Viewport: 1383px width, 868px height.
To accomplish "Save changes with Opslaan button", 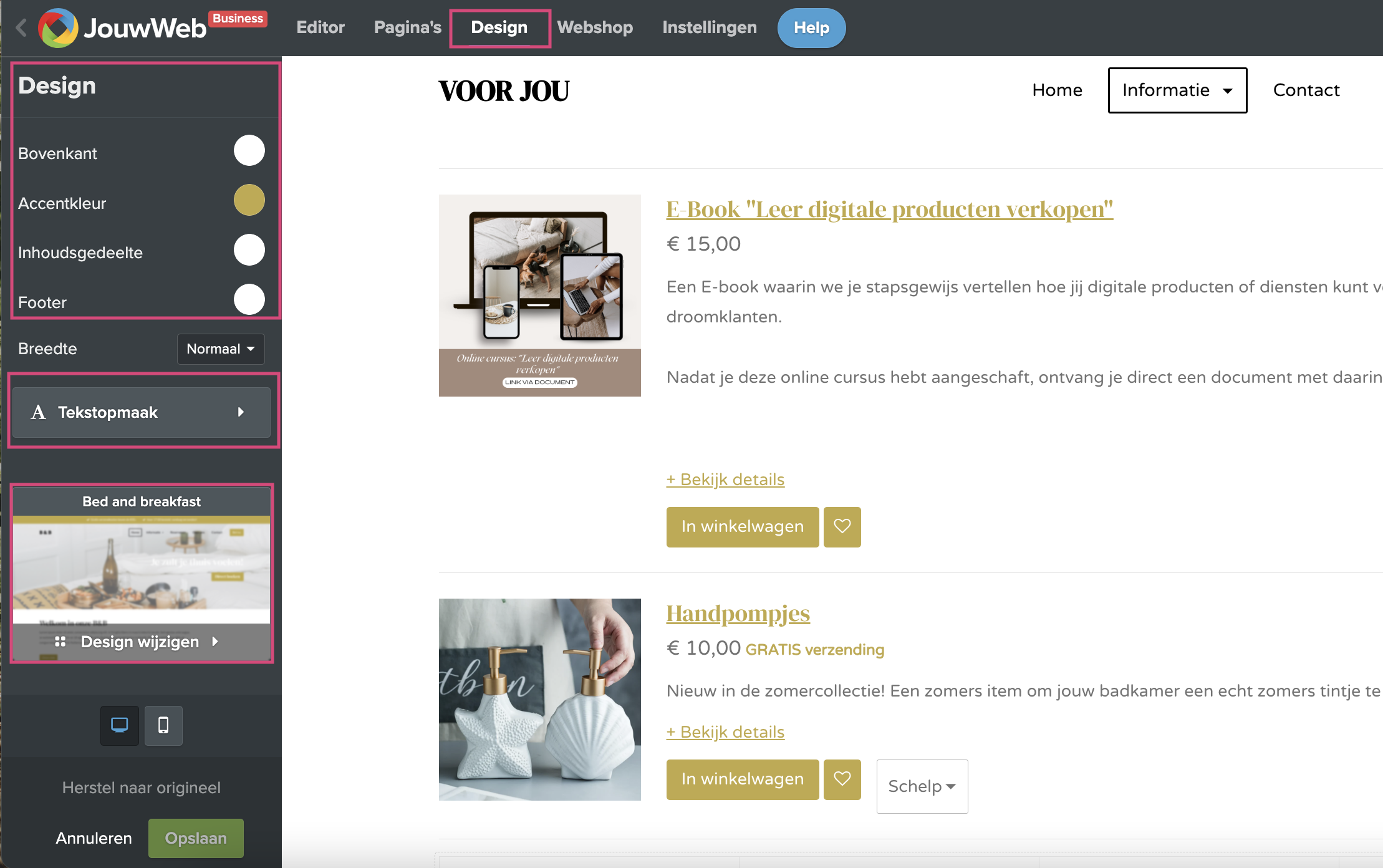I will [196, 838].
